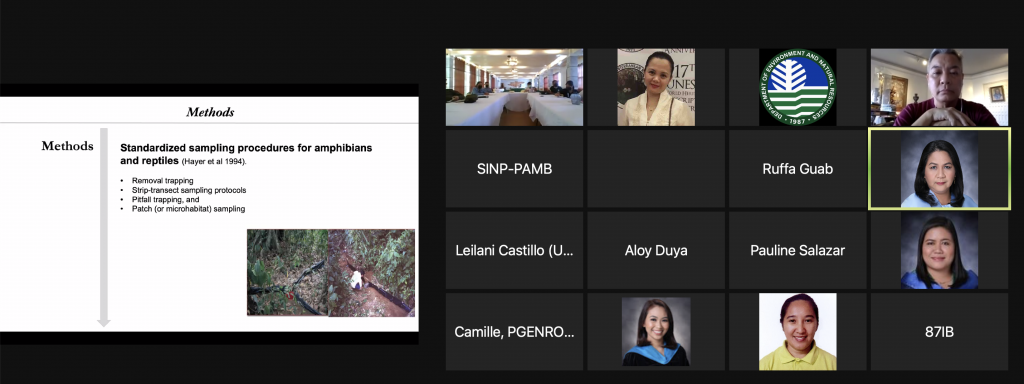The height and width of the screenshot is (384, 1024).
Task: Click the participant tile with UNESCO backdrop
Action: (x=656, y=87)
